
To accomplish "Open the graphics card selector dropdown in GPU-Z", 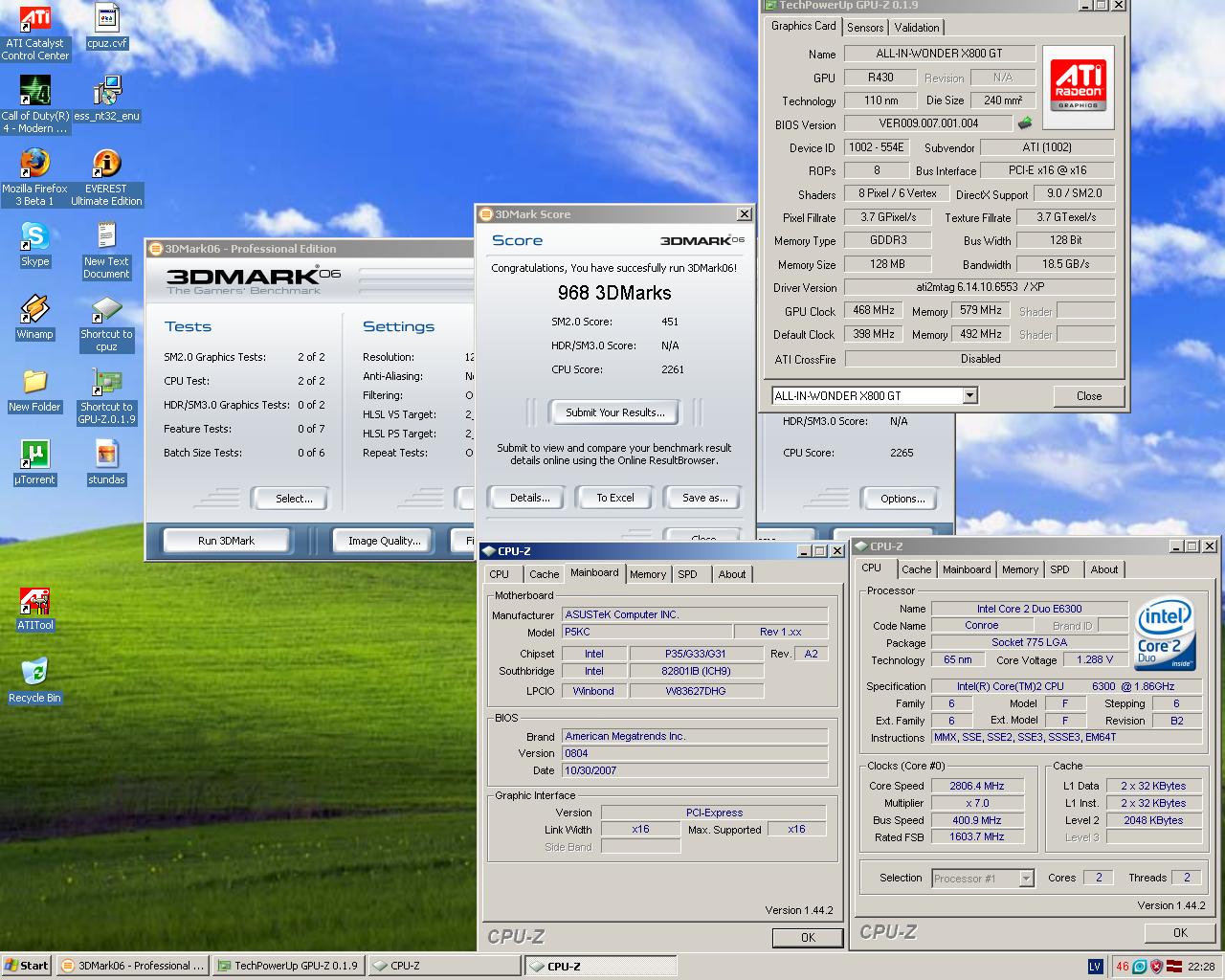I will pos(969,395).
